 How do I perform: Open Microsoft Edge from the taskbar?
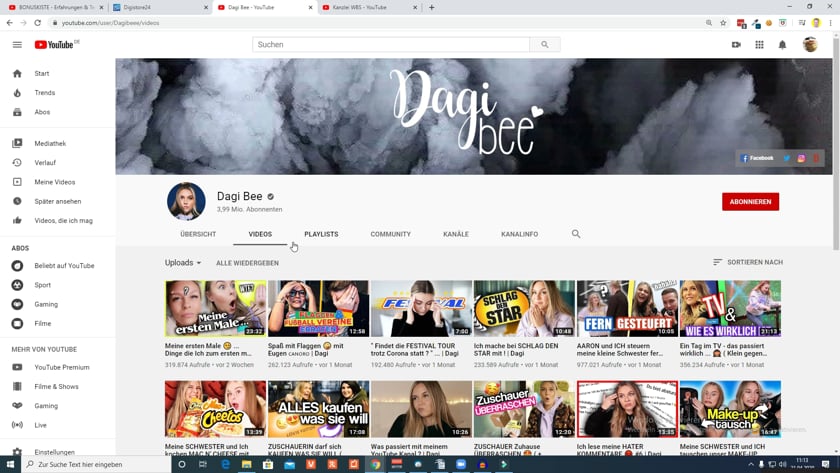click(226, 464)
